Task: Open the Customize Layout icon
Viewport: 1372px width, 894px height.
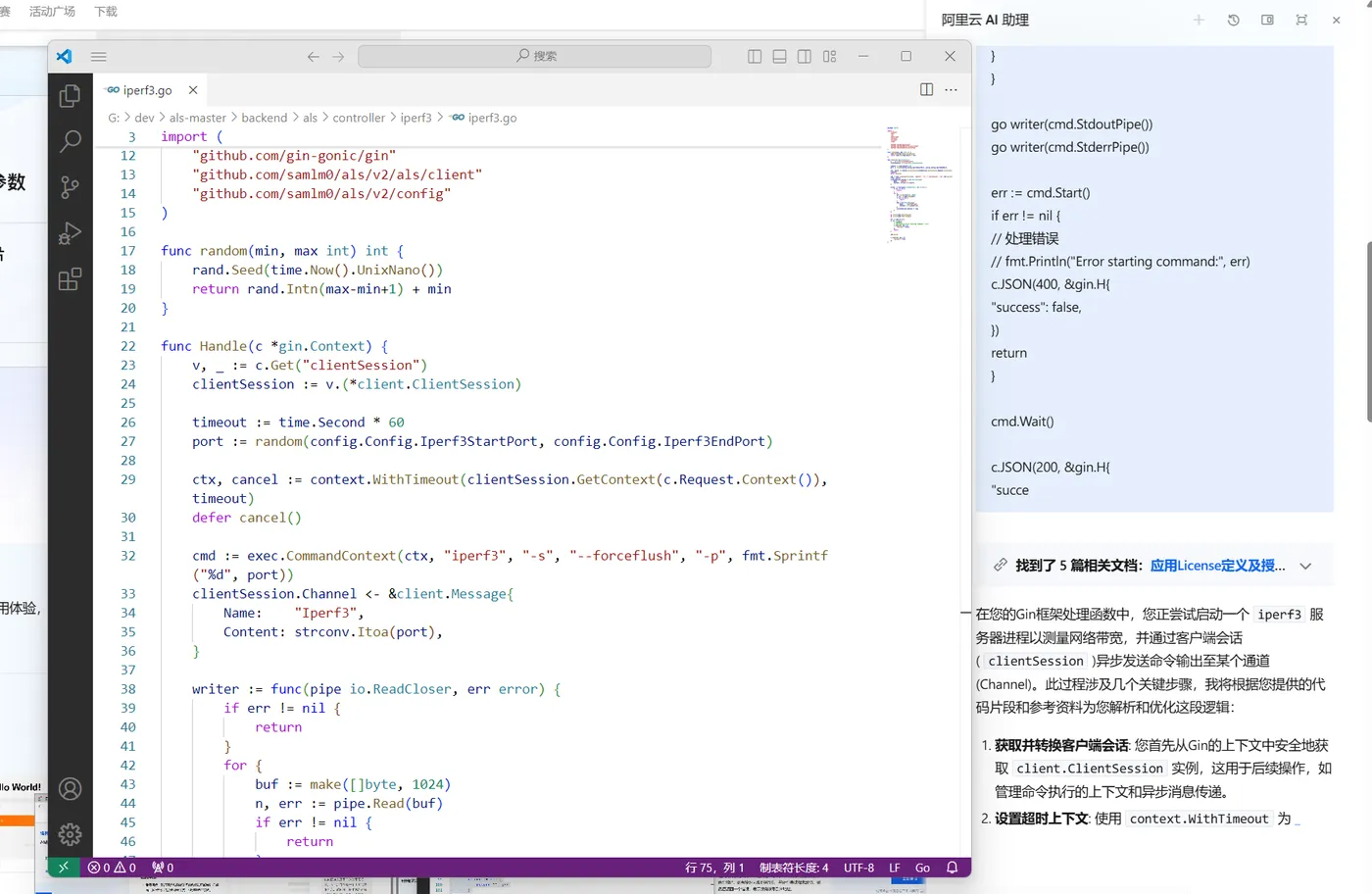Action: coord(830,57)
